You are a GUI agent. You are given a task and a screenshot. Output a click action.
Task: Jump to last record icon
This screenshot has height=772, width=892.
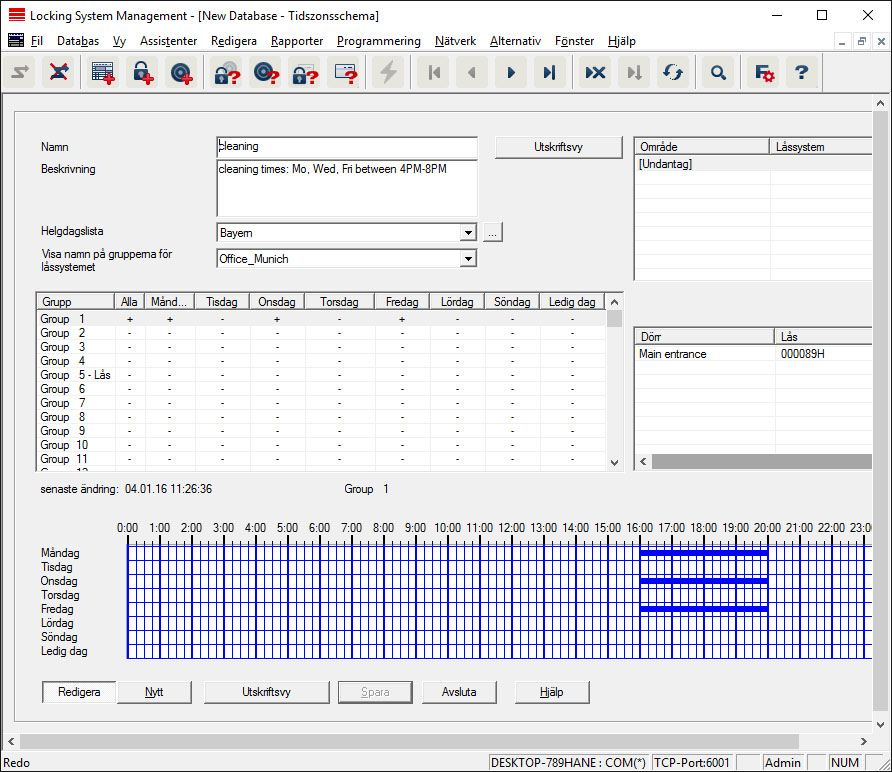coord(549,73)
